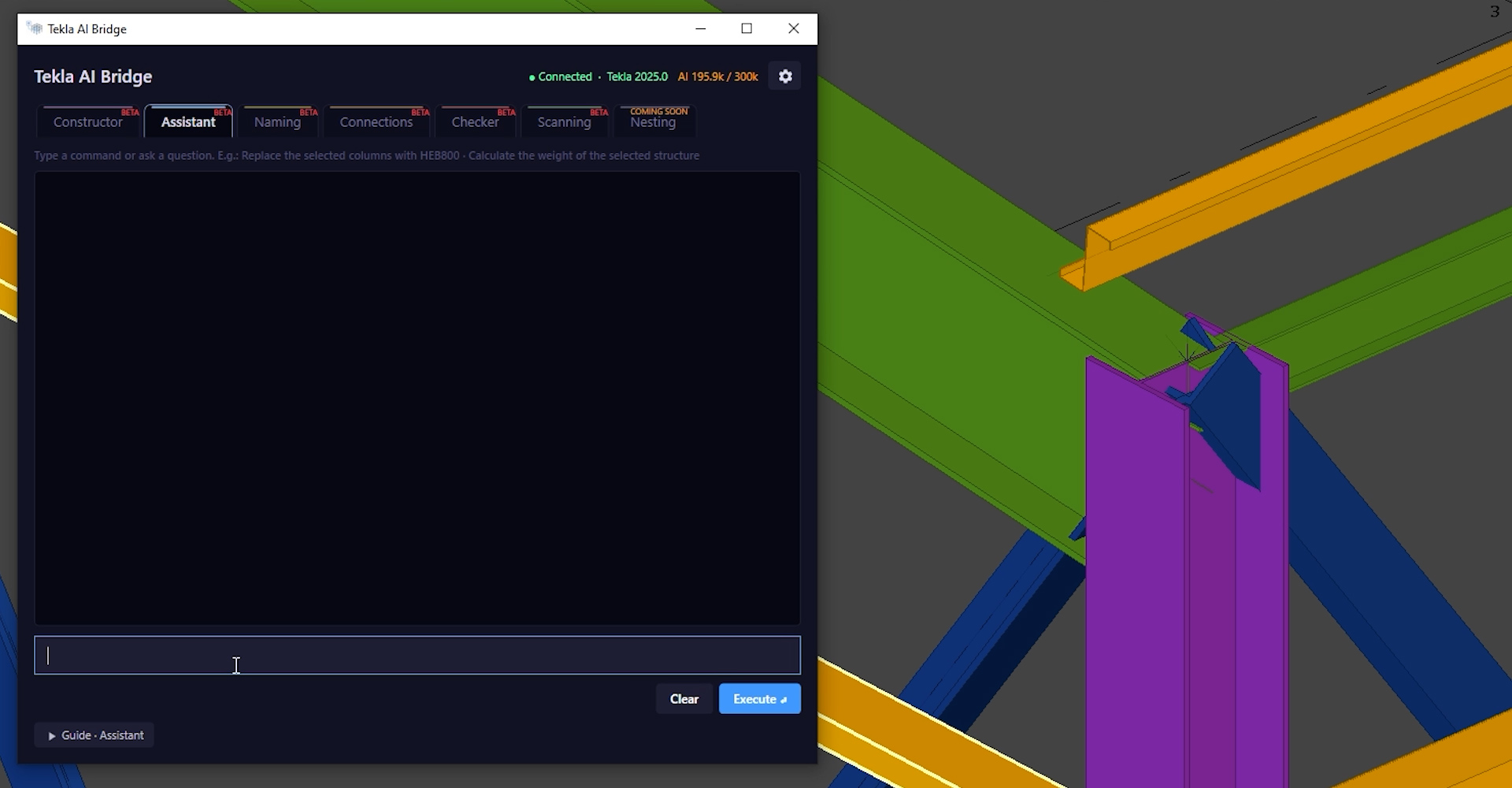This screenshot has height=788, width=1512.
Task: Click the Nesting coming soon tab
Action: point(653,121)
